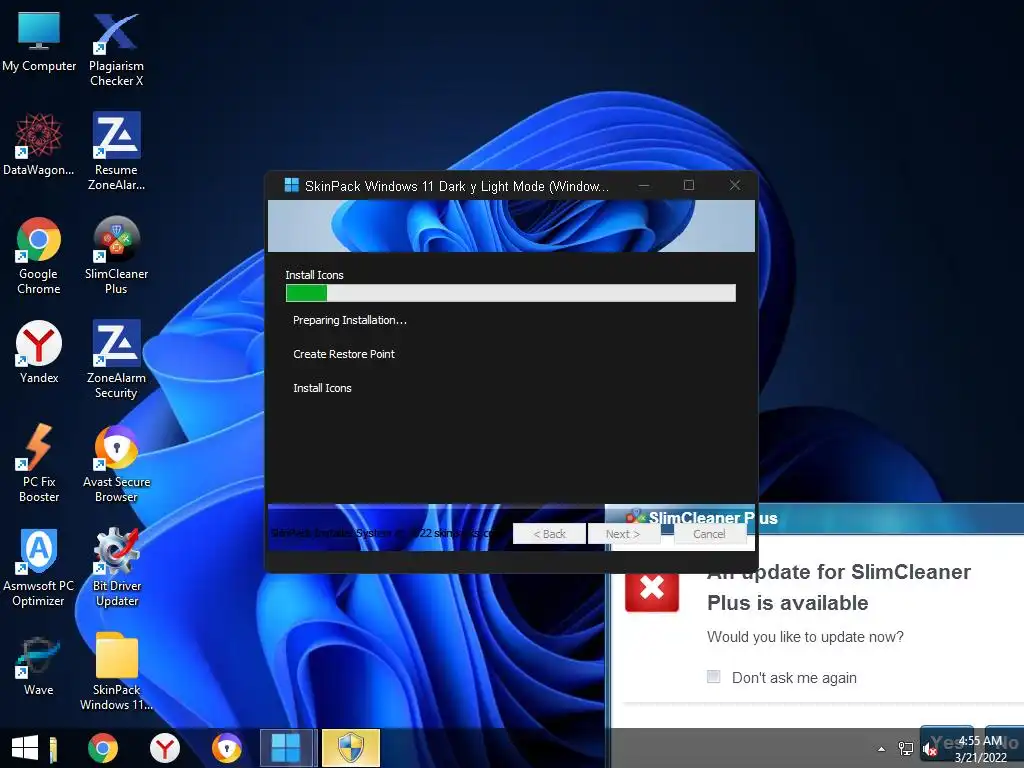Image resolution: width=1024 pixels, height=768 pixels.
Task: Click the SkinPack banner image
Action: point(511,226)
